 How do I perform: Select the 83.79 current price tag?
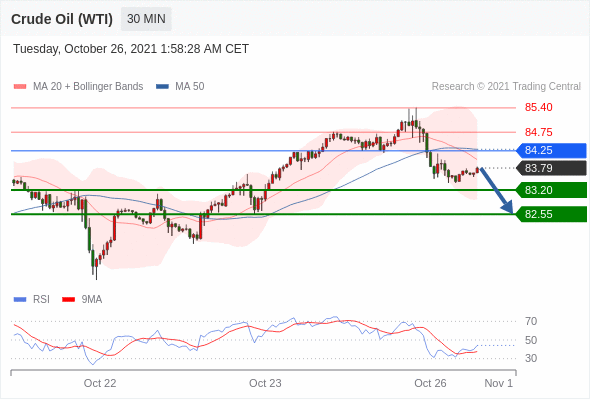click(x=552, y=168)
